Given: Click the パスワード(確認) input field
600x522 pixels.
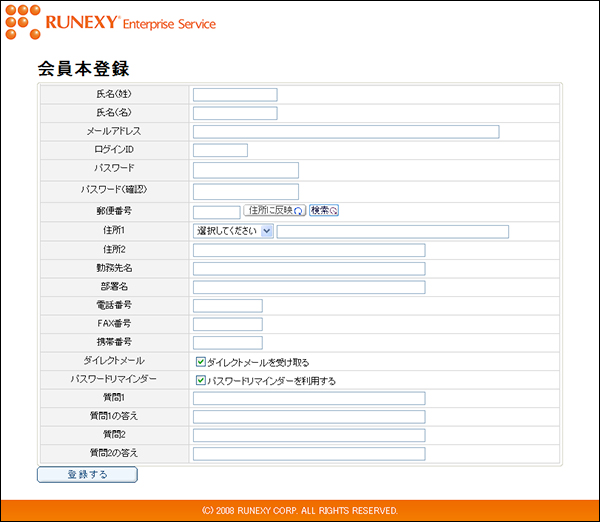Looking at the screenshot, I should coord(246,192).
